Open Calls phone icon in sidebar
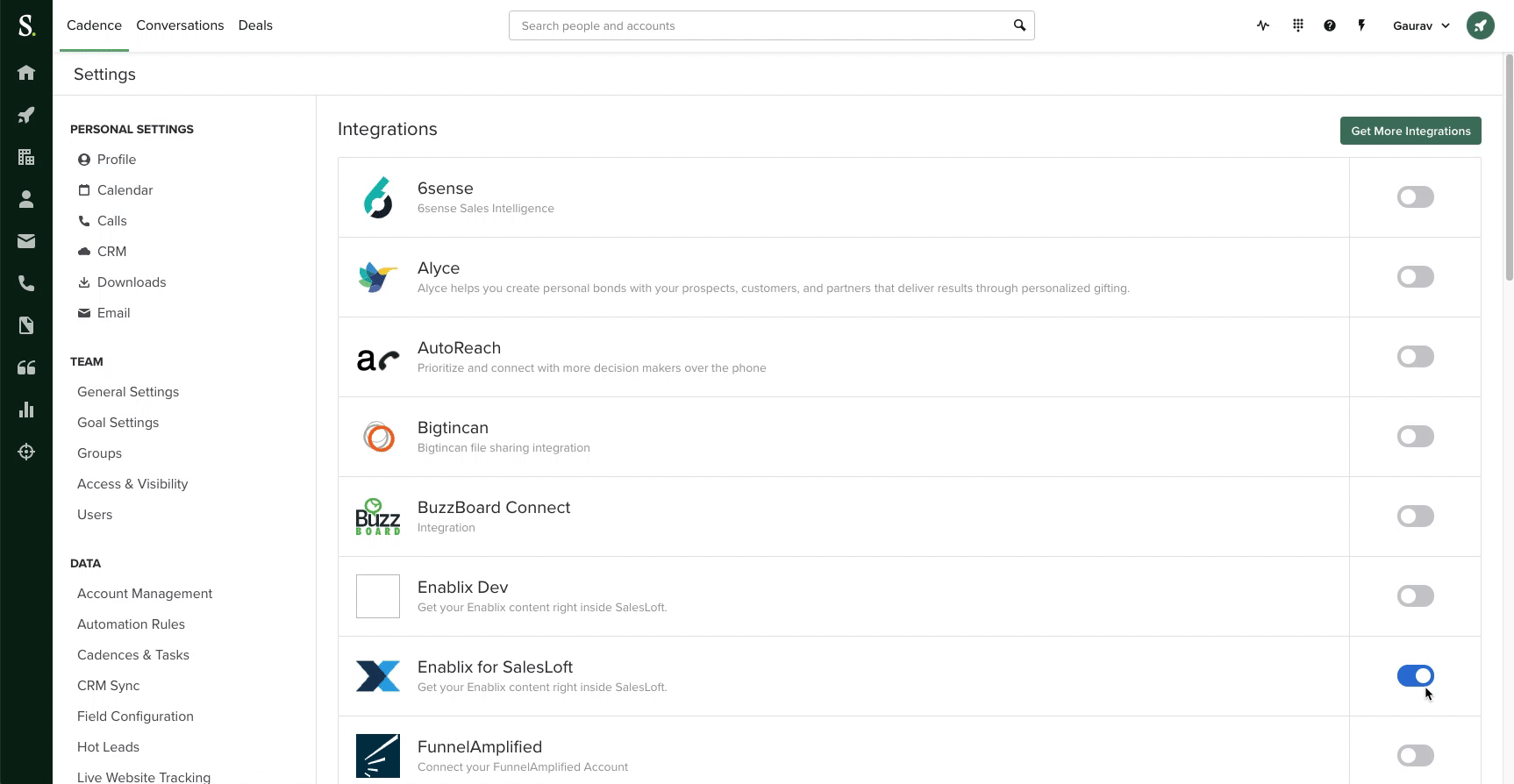The image size is (1514, 784). 26,283
